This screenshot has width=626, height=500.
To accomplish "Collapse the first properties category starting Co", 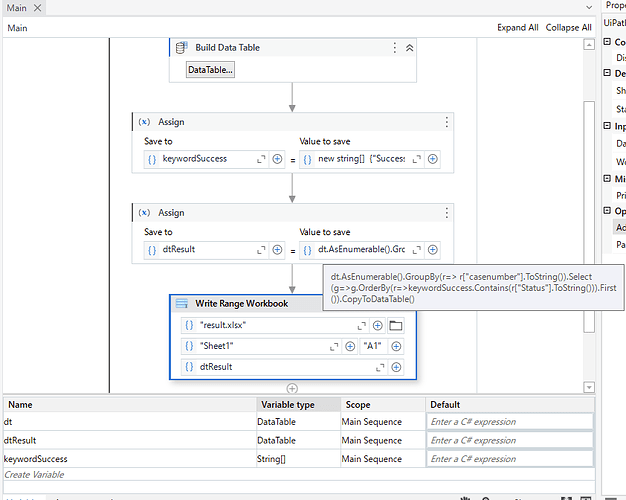I will click(x=607, y=42).
